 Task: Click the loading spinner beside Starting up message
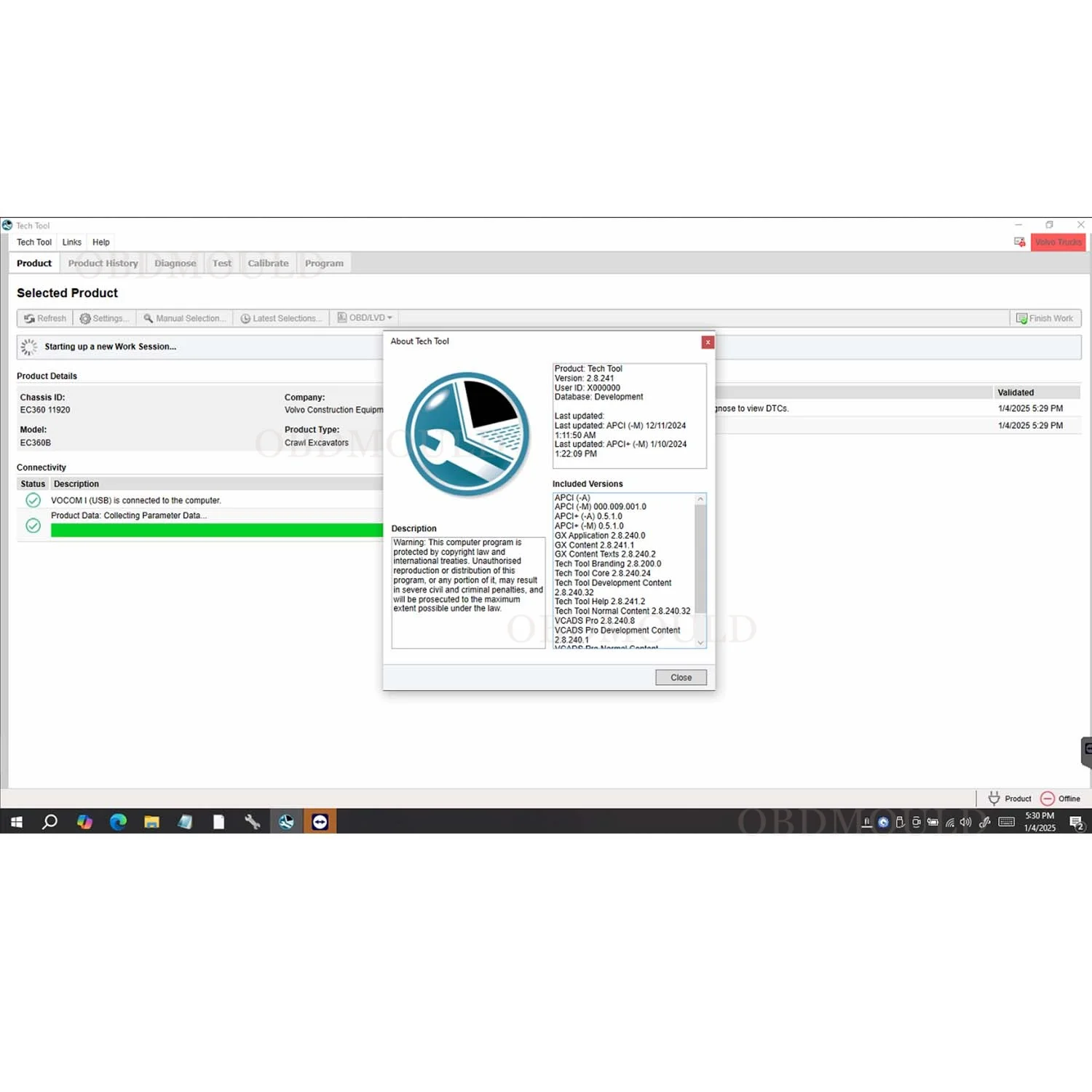[x=28, y=347]
